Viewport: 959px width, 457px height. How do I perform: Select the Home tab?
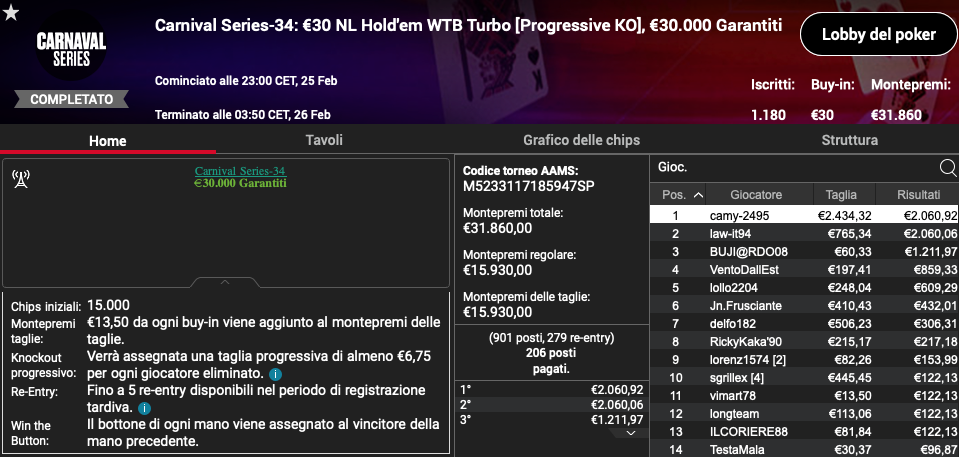108,141
